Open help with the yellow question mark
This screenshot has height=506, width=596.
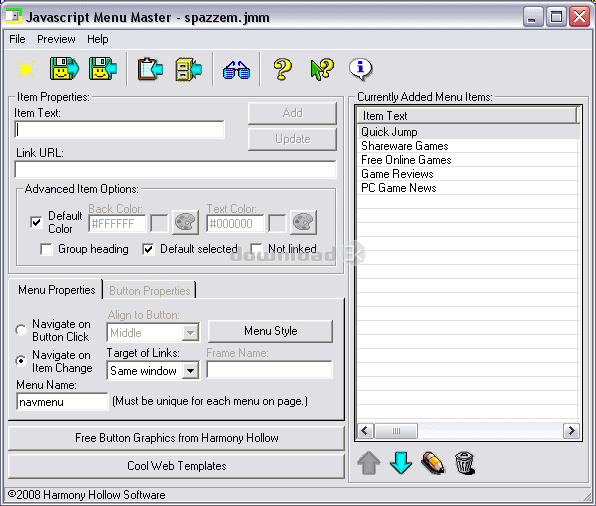(x=283, y=69)
